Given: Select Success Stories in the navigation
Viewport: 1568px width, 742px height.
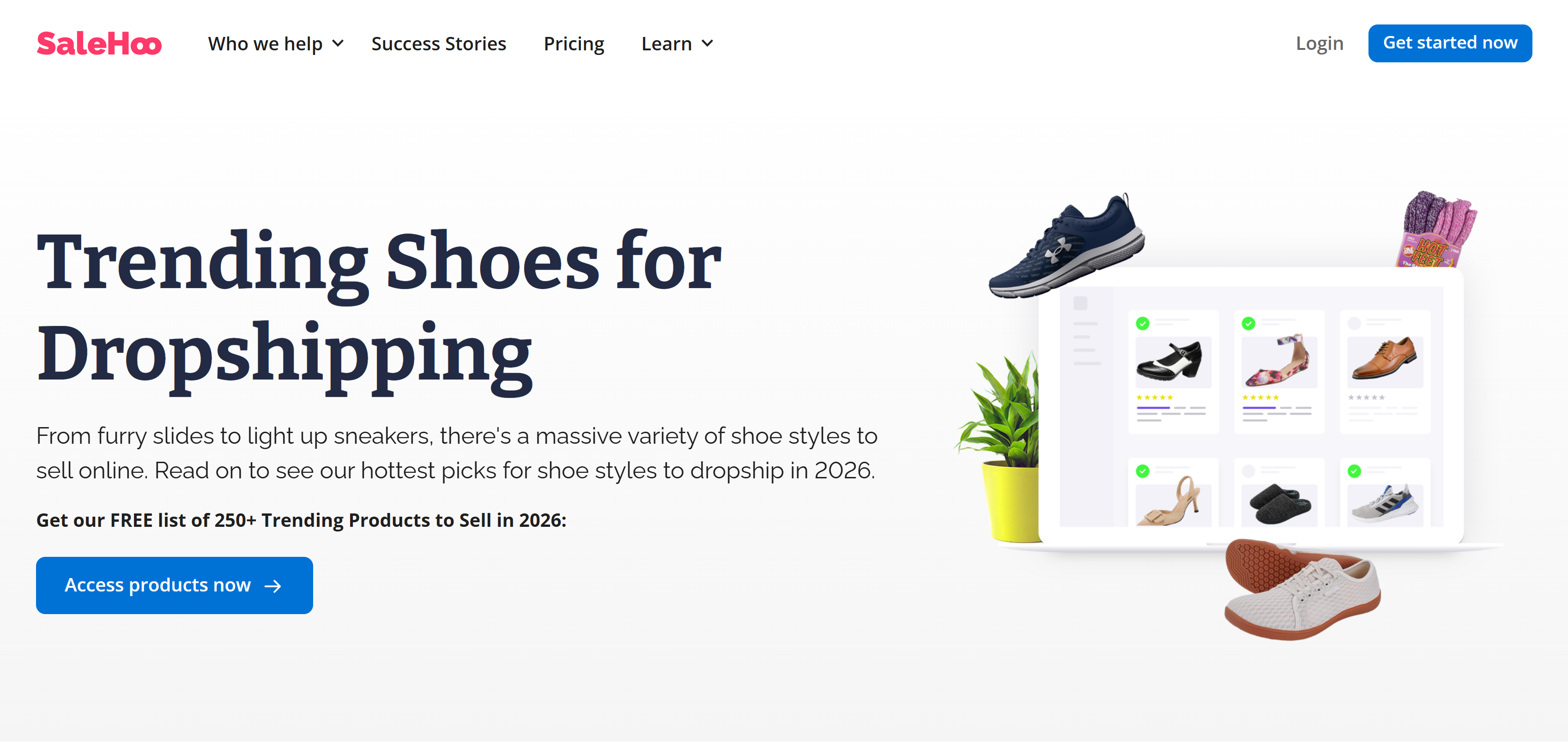Looking at the screenshot, I should pyautogui.click(x=438, y=43).
